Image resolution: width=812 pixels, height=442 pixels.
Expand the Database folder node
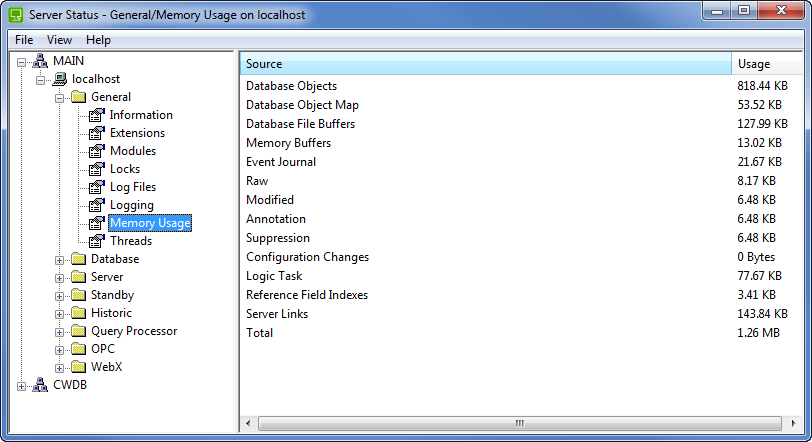(x=60, y=260)
